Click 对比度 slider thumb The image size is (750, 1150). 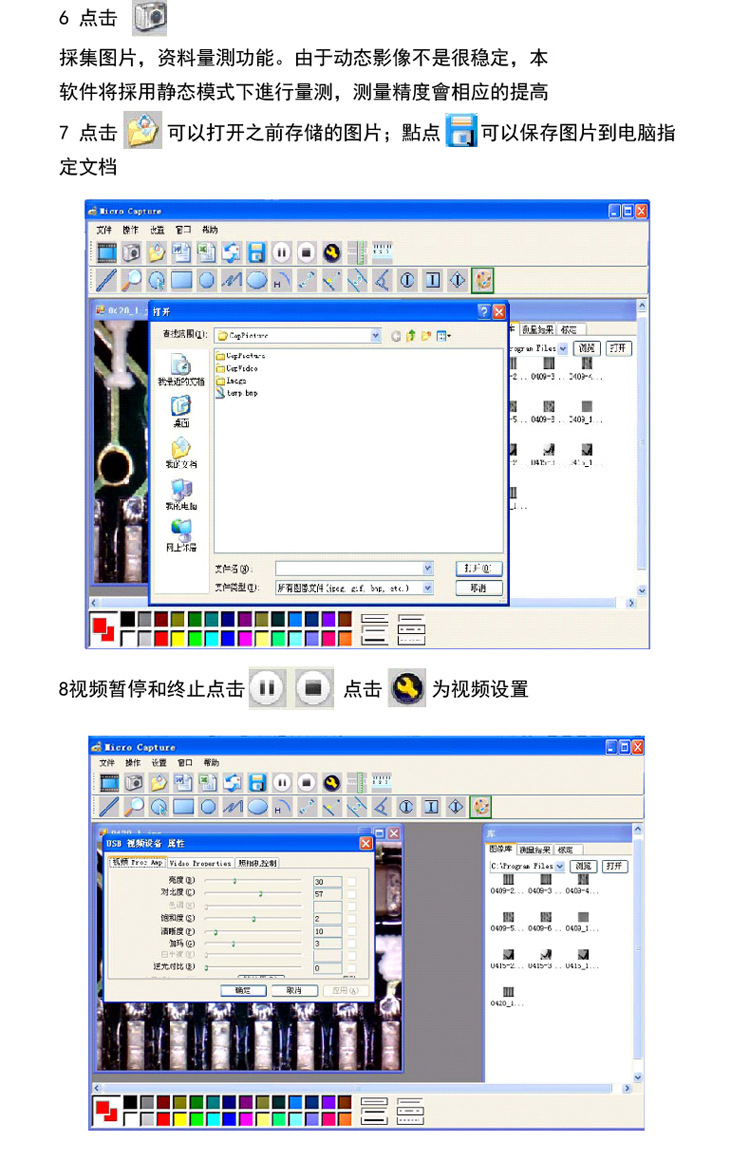click(x=260, y=893)
